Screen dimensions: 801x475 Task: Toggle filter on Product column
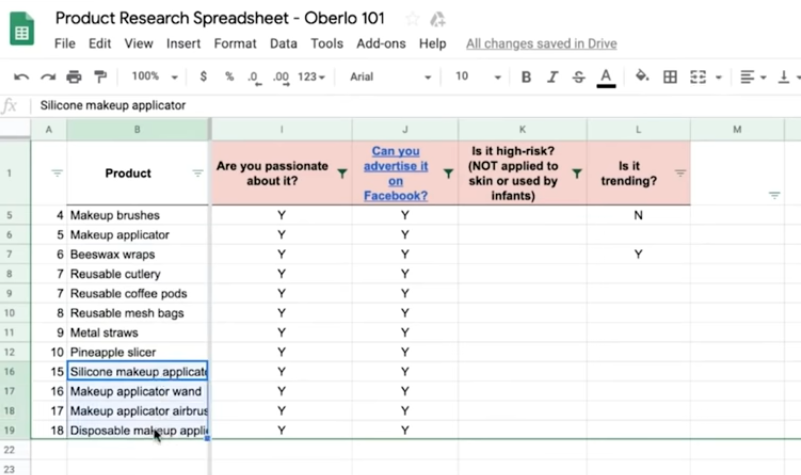click(197, 173)
